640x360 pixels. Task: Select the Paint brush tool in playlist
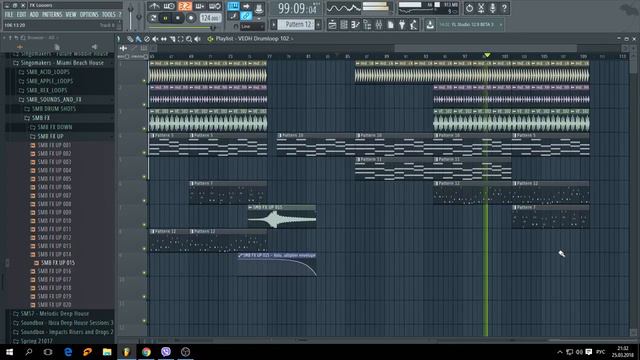click(x=138, y=39)
